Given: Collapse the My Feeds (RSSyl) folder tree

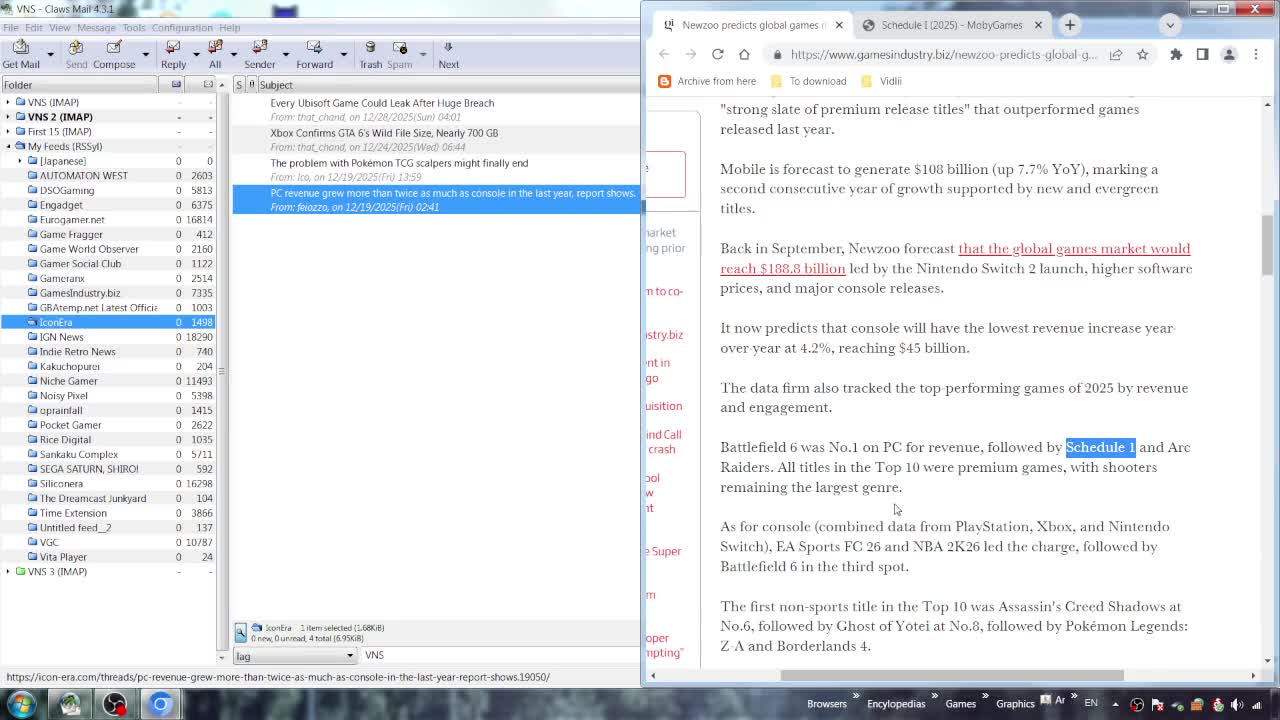Looking at the screenshot, I should click(9, 146).
